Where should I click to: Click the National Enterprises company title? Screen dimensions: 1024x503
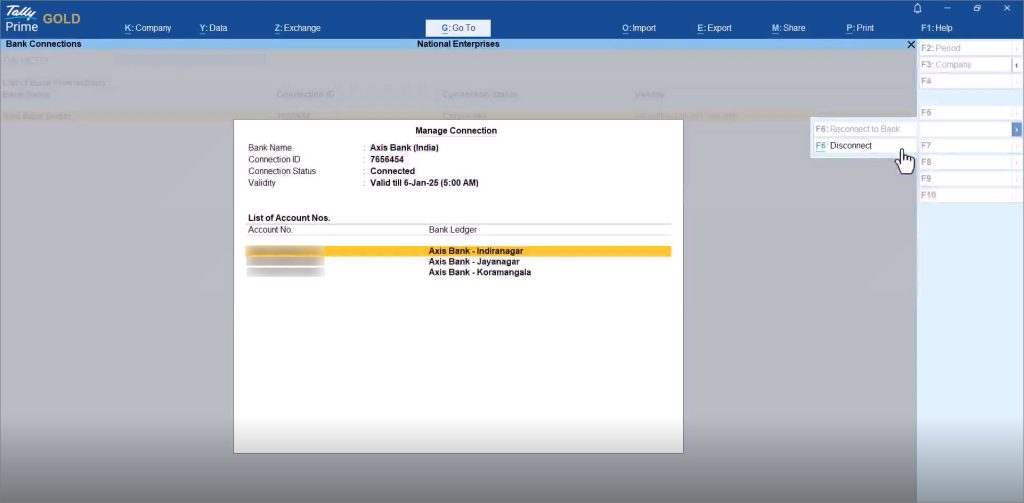tap(458, 44)
